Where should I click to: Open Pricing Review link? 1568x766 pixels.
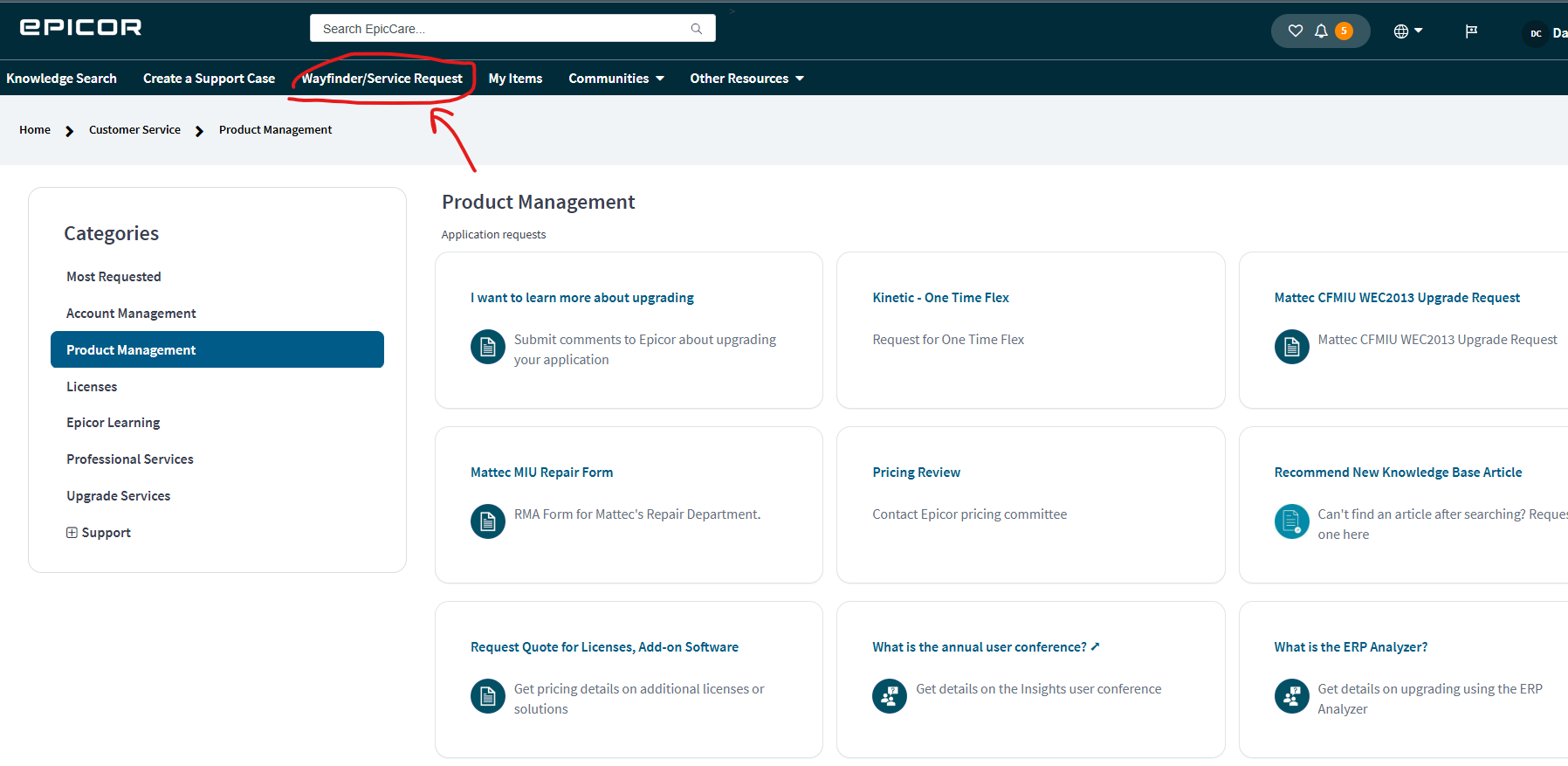click(x=916, y=472)
